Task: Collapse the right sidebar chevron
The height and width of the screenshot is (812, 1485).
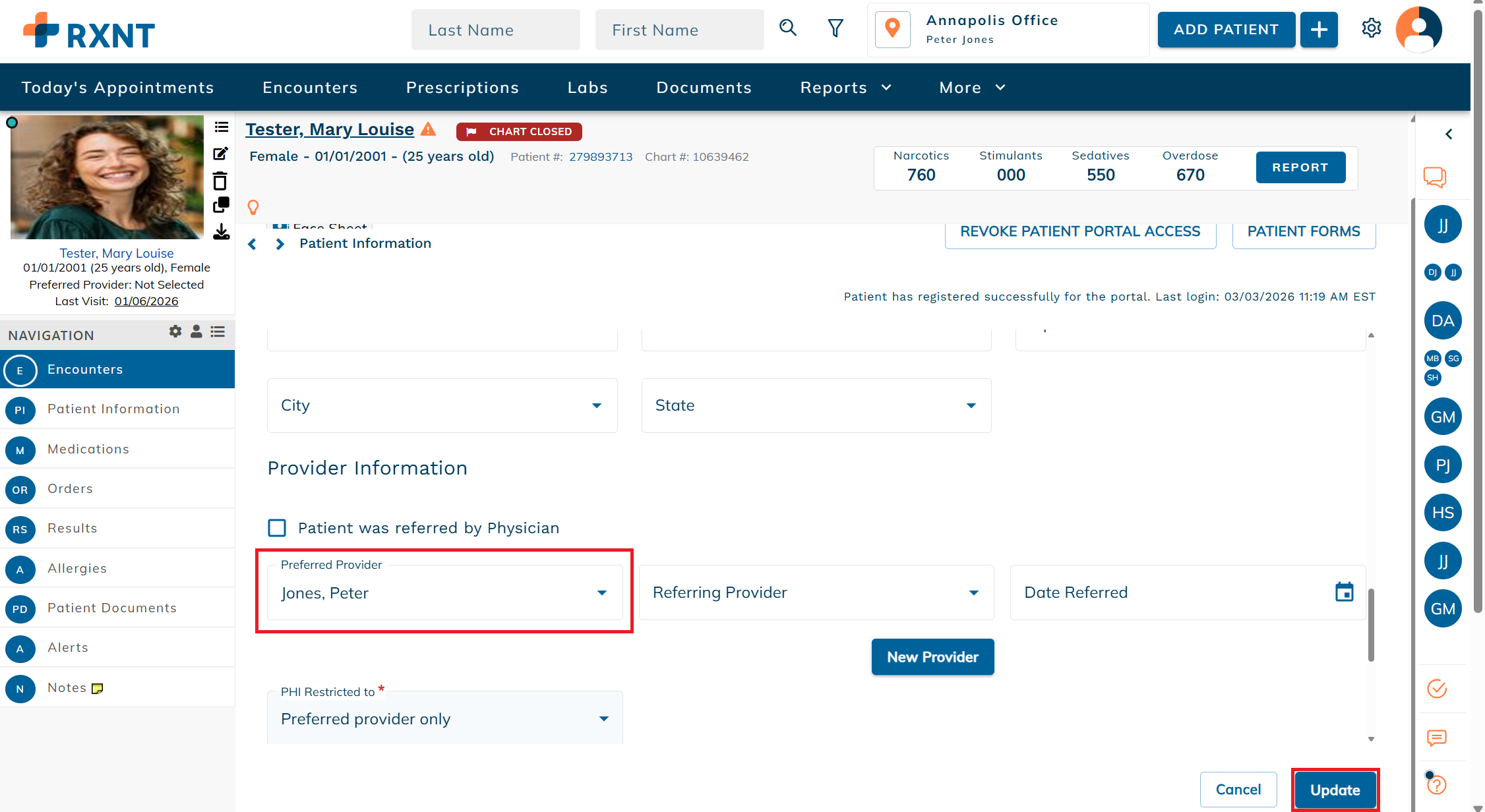Action: click(1449, 134)
